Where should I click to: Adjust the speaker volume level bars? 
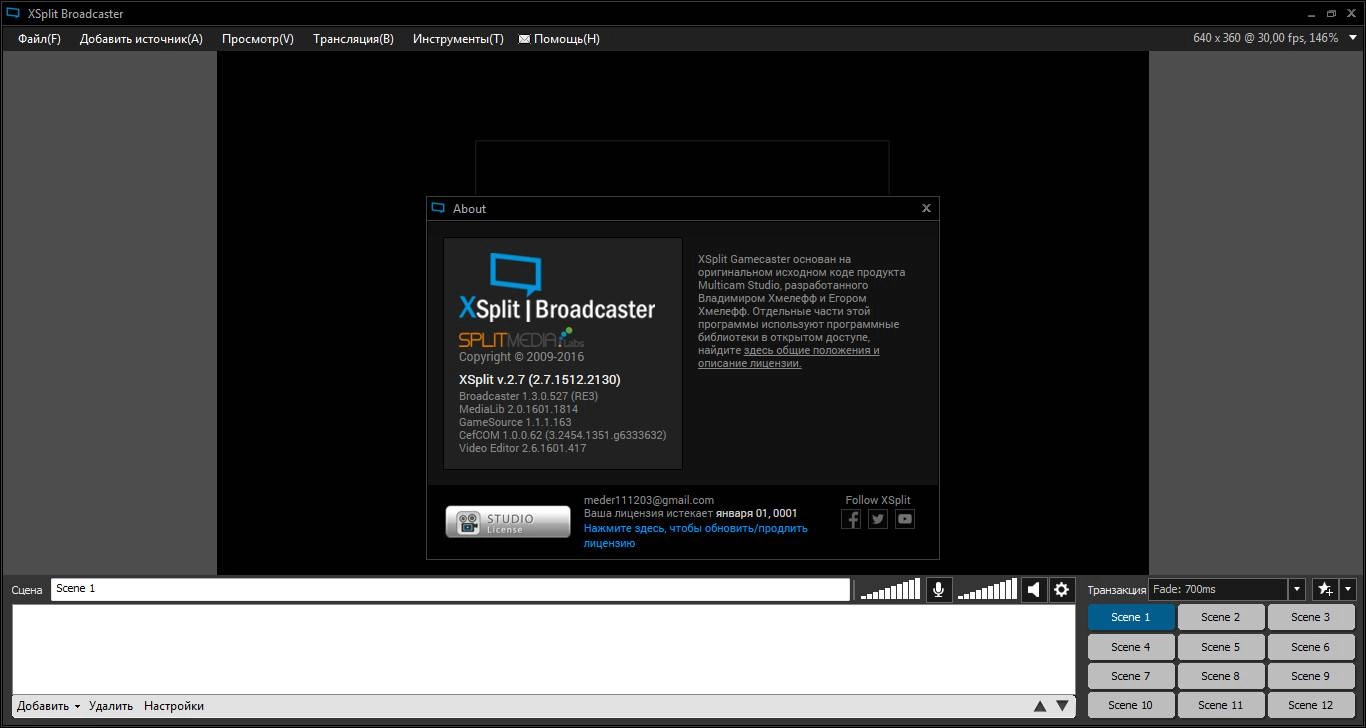[987, 589]
